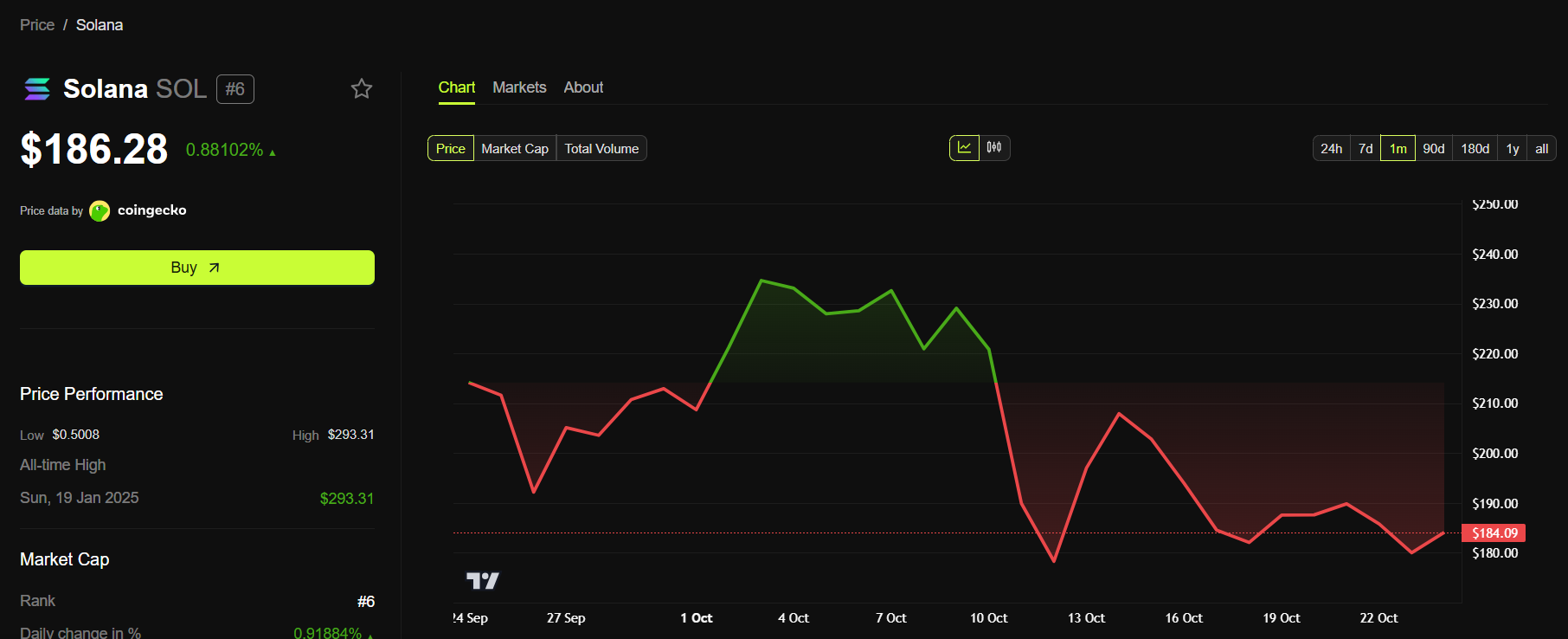
Task: Click the $220.00 price axis label
Action: tap(1494, 354)
